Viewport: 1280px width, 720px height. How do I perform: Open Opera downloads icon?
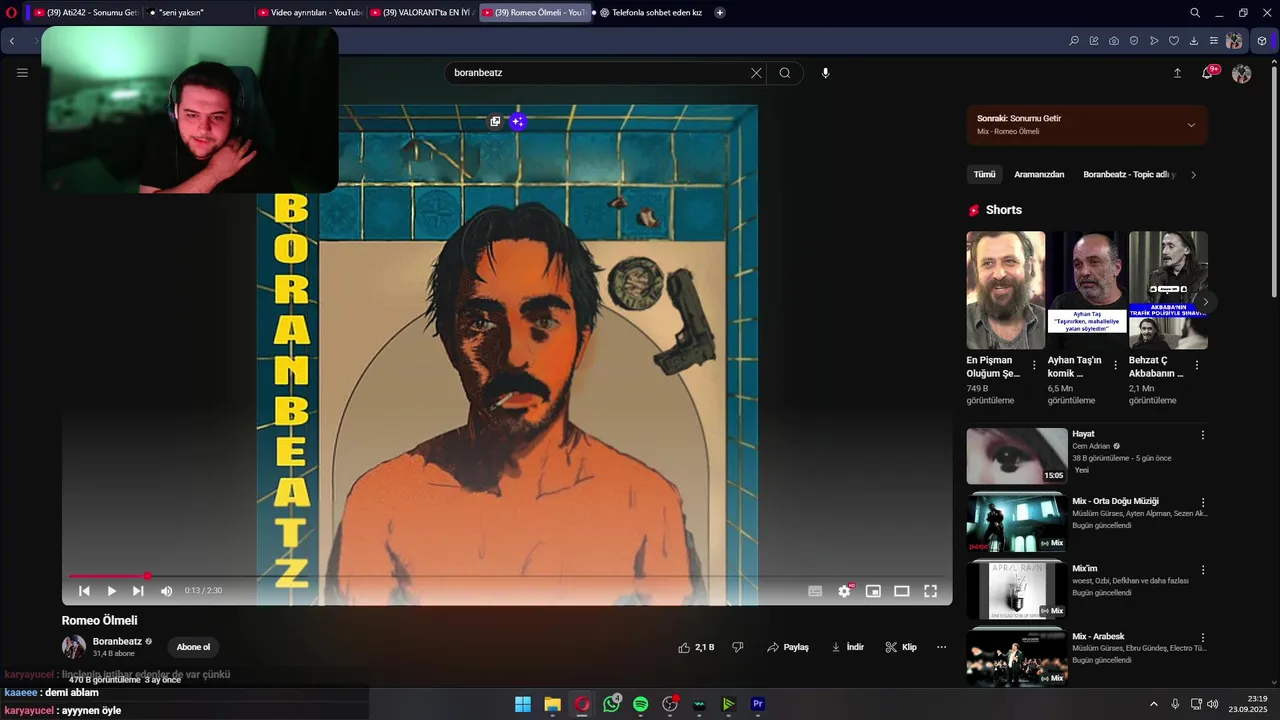click(x=1194, y=41)
